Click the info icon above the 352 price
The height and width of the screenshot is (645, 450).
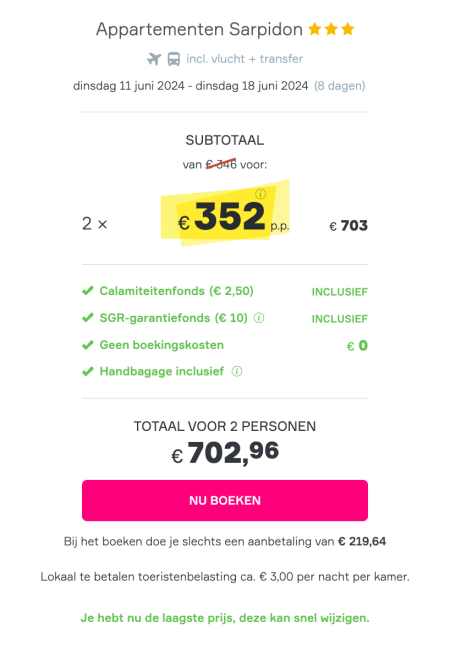click(260, 193)
